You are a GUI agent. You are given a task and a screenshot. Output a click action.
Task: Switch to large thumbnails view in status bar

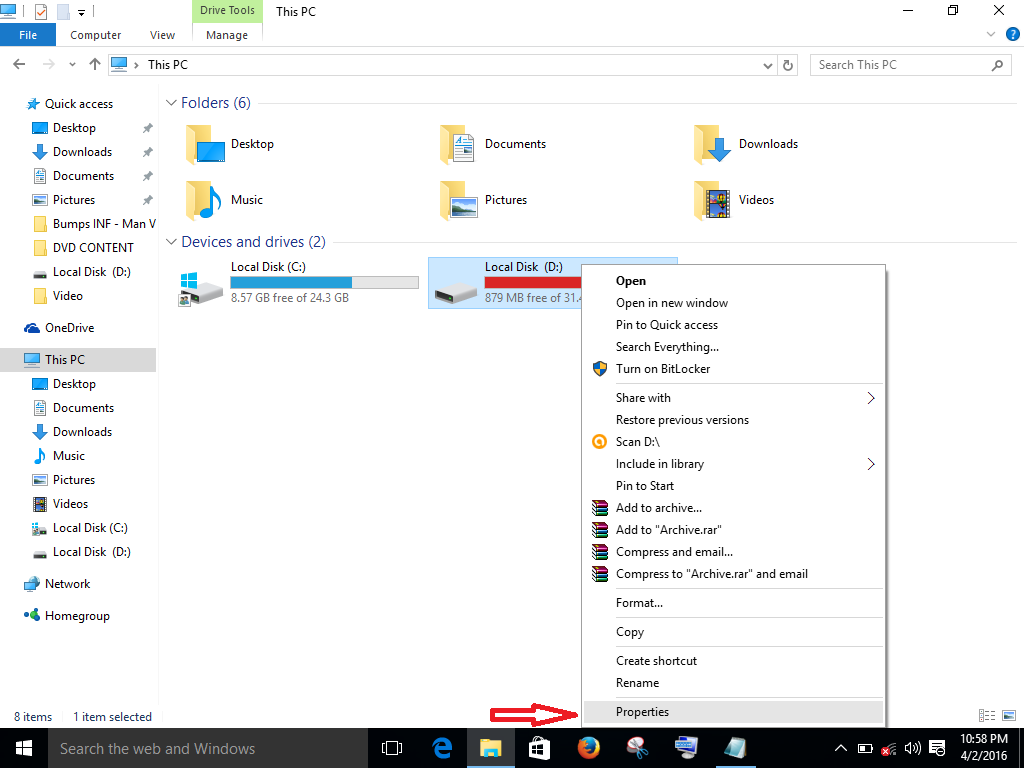(x=1009, y=716)
